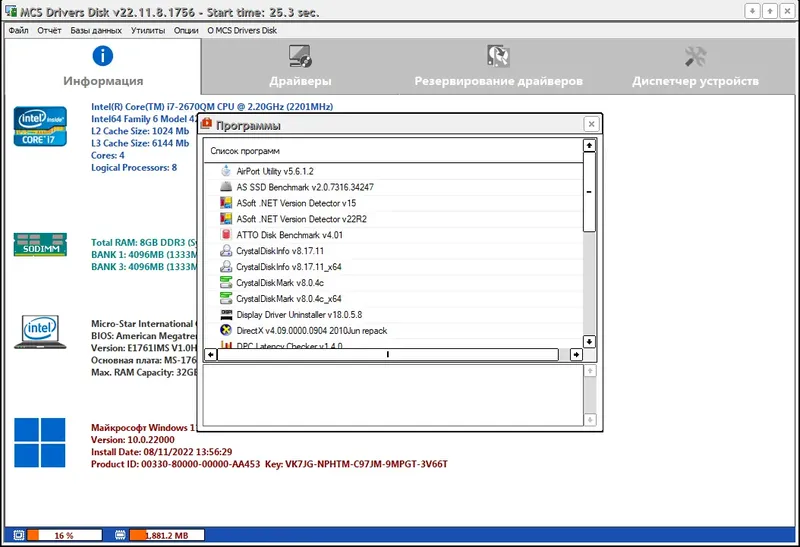The height and width of the screenshot is (547, 800).
Task: Select AS SSD Benchmark v2.0.7316.34247 row
Action: coord(393,187)
